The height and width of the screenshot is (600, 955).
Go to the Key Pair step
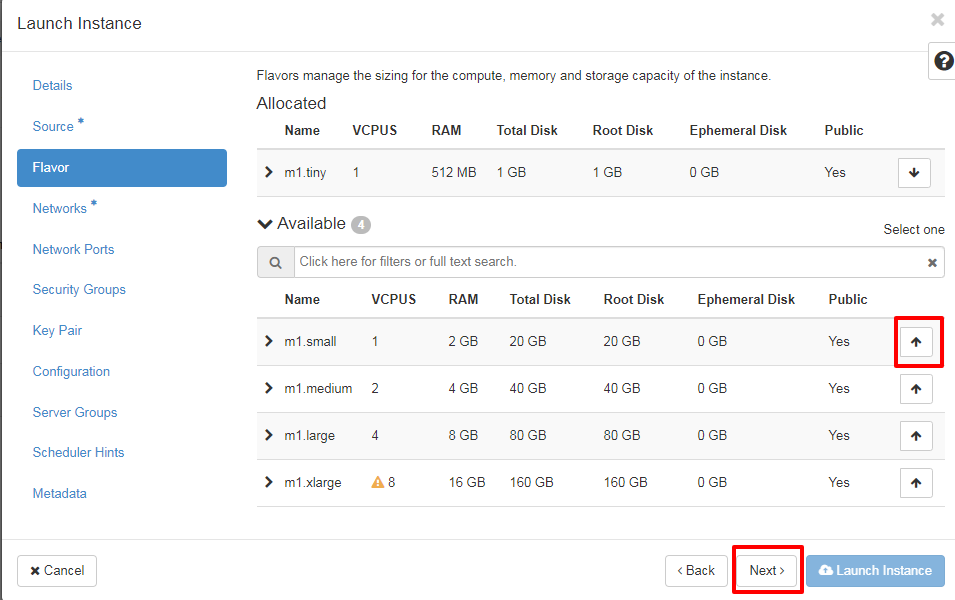tap(57, 331)
